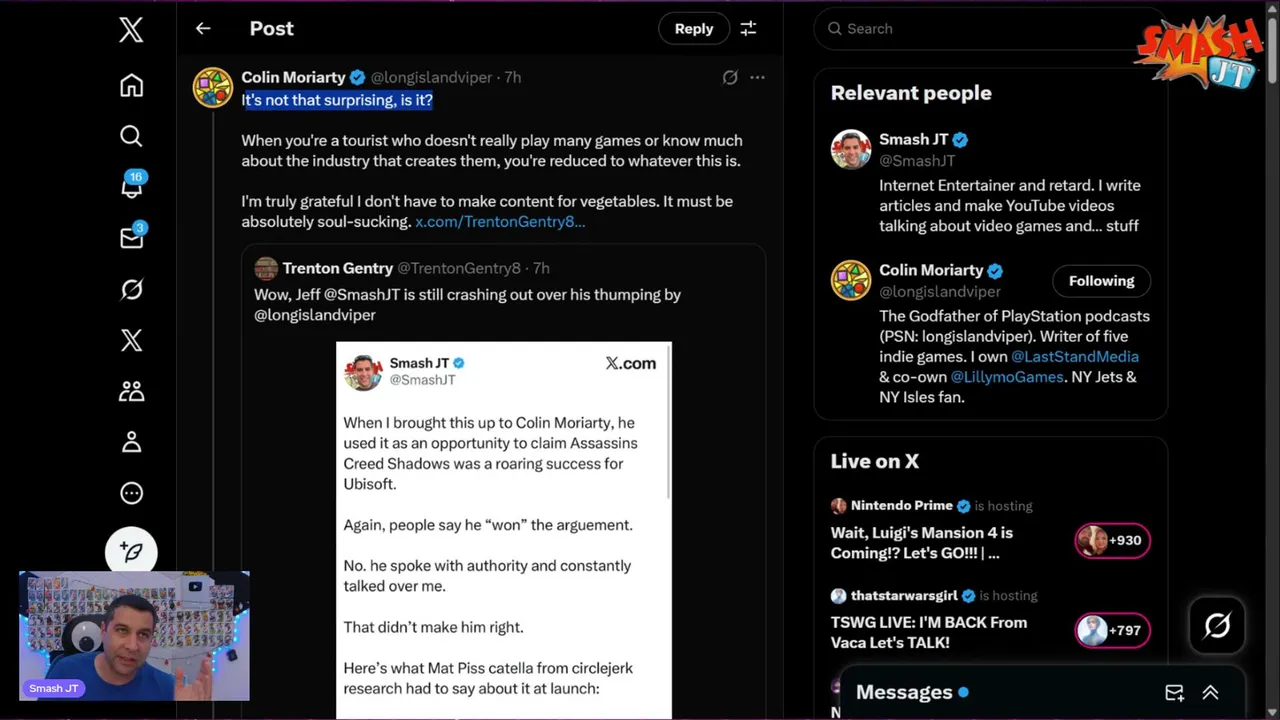Open the More circle menu in sidebar

click(x=131, y=493)
